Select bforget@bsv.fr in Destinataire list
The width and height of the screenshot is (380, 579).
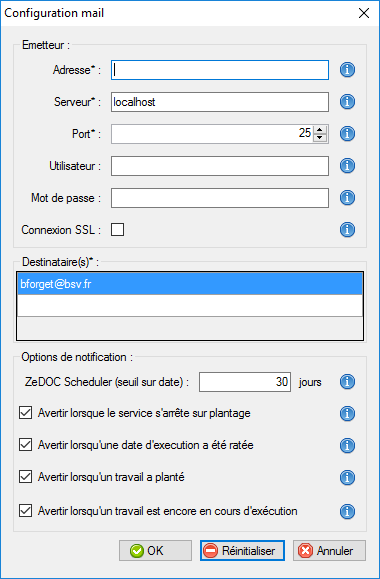pos(190,284)
